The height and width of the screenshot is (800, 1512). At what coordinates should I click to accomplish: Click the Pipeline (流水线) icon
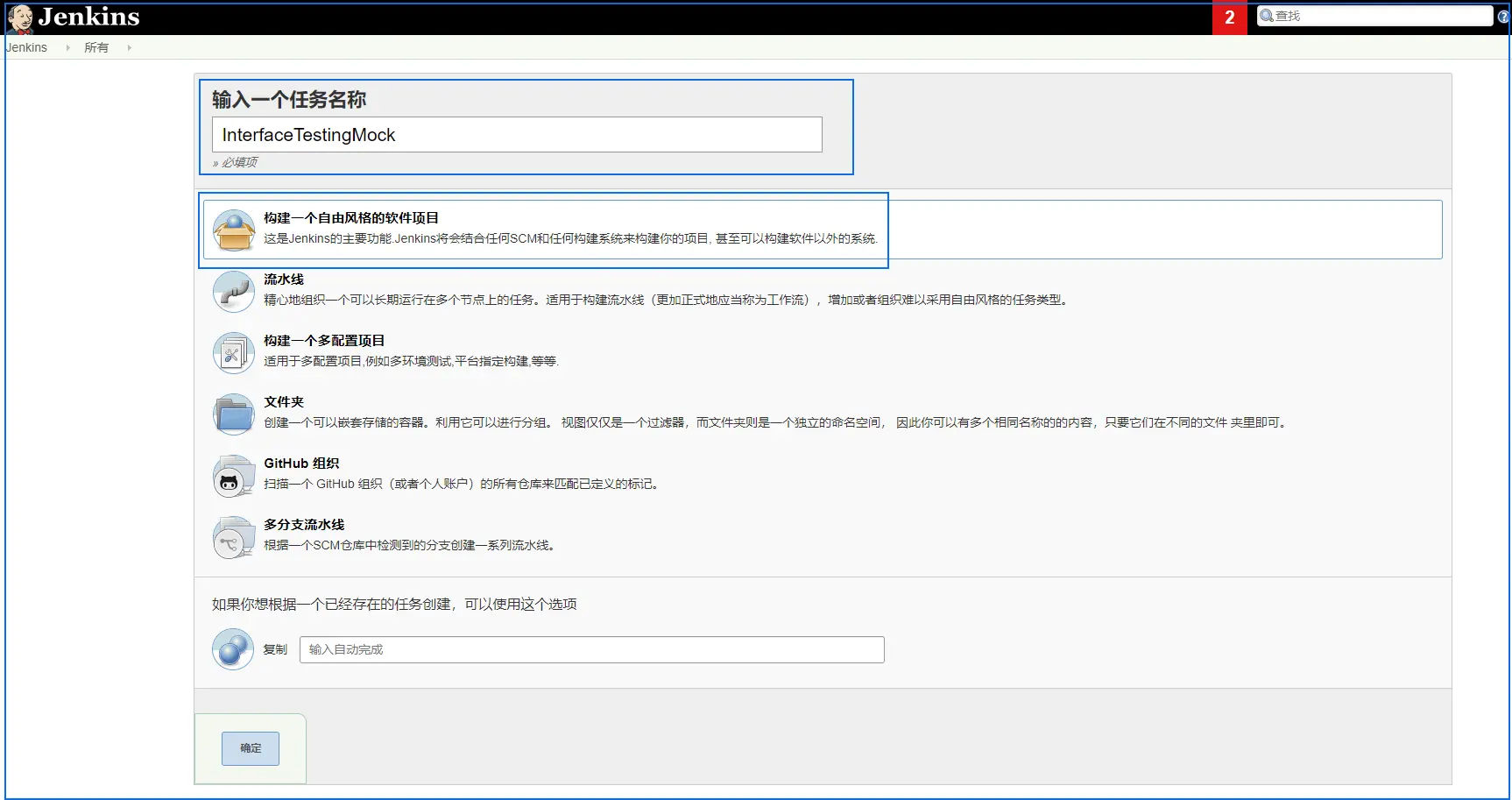click(x=233, y=291)
